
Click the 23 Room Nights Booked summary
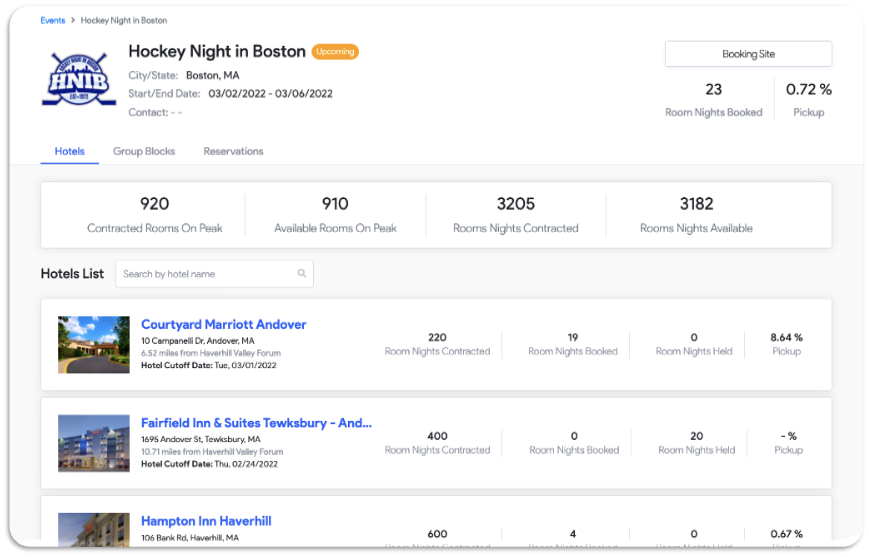click(x=714, y=100)
